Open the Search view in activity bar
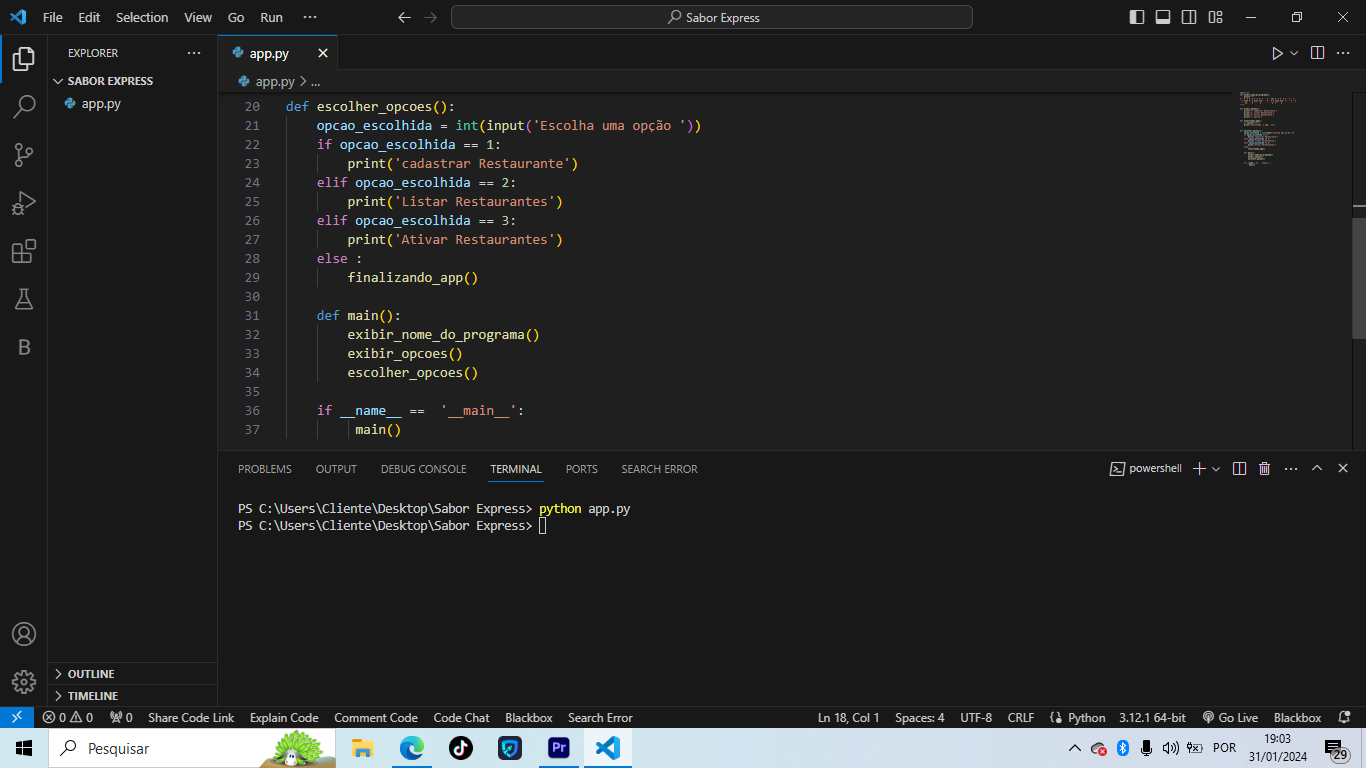Image resolution: width=1366 pixels, height=768 pixels. click(24, 106)
